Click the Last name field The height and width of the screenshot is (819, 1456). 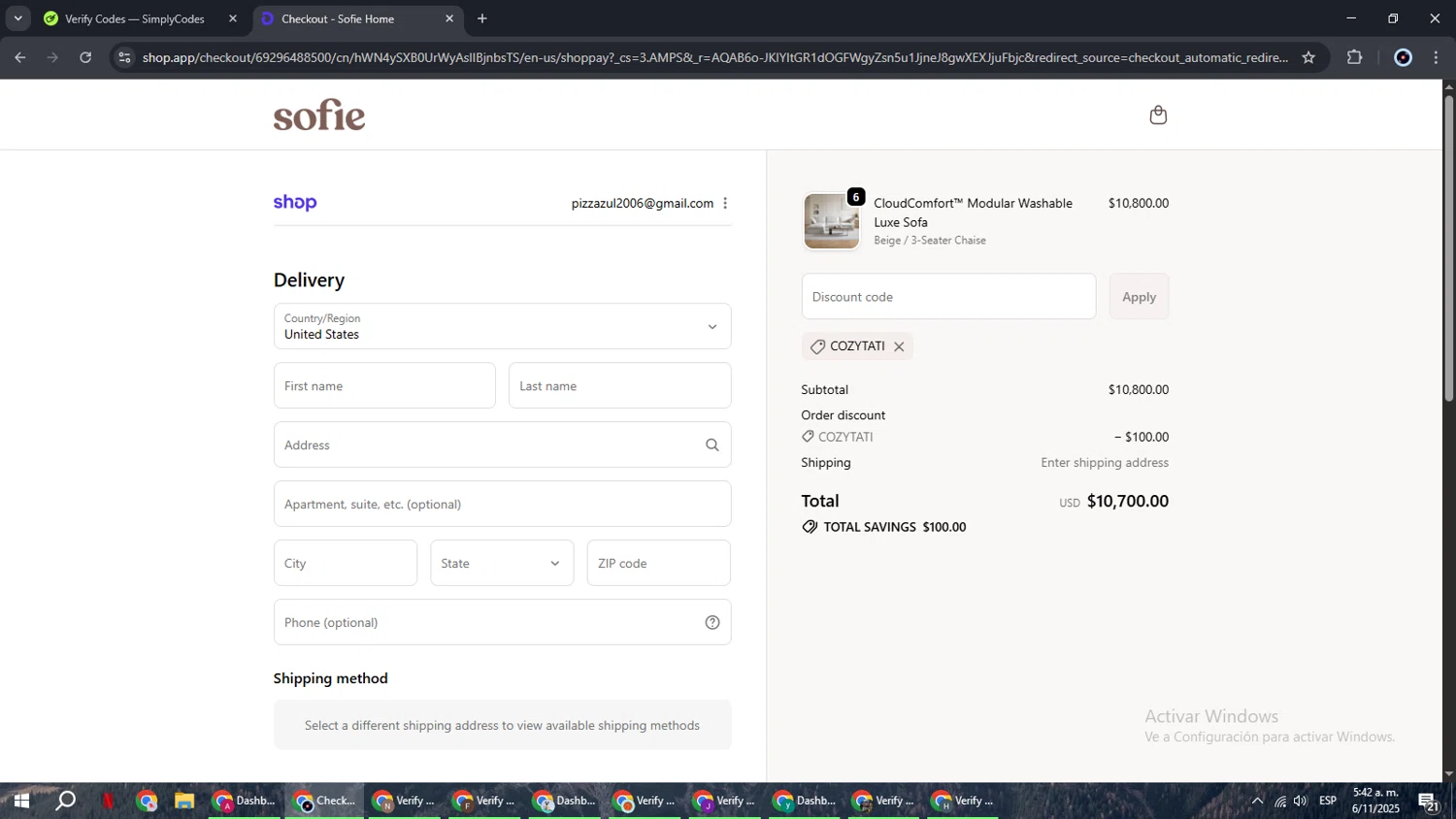click(x=619, y=385)
